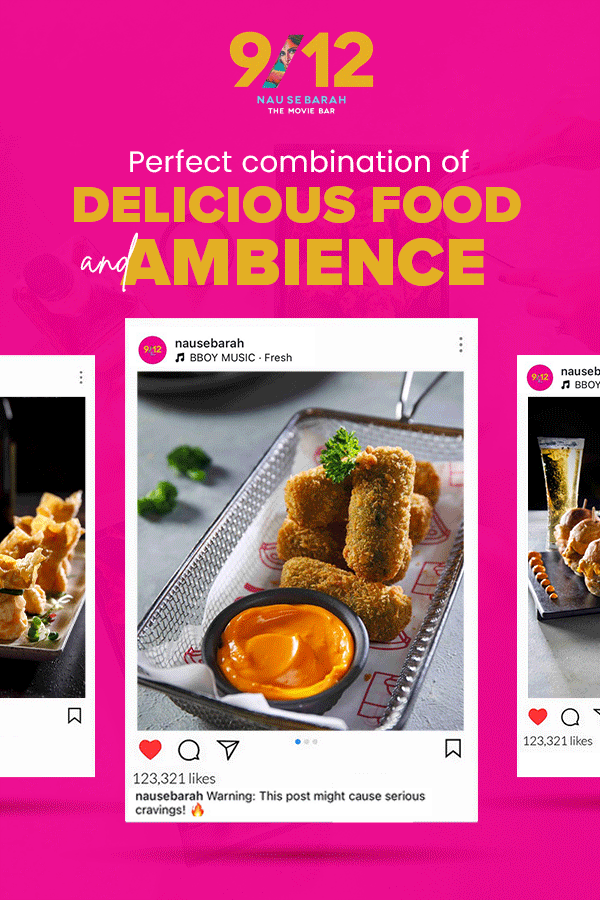
Task: Open nausebarah username in center post header
Action: [209, 343]
